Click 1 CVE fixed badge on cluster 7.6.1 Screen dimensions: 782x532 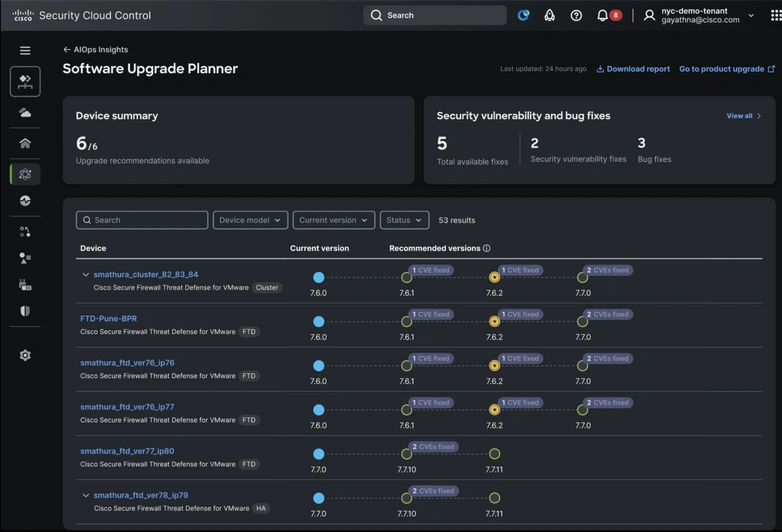tap(431, 270)
